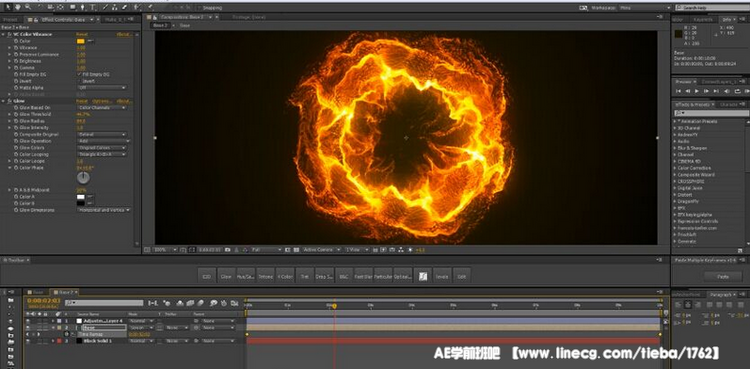Click the Paste button in keyframes panel
Image resolution: width=750 pixels, height=369 pixels.
pos(723,277)
